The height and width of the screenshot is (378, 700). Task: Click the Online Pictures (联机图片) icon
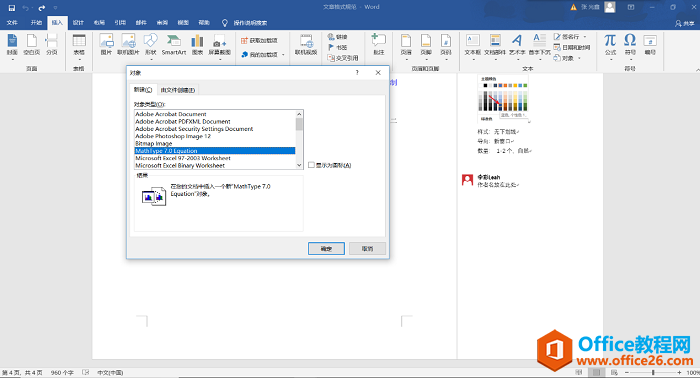(x=128, y=44)
